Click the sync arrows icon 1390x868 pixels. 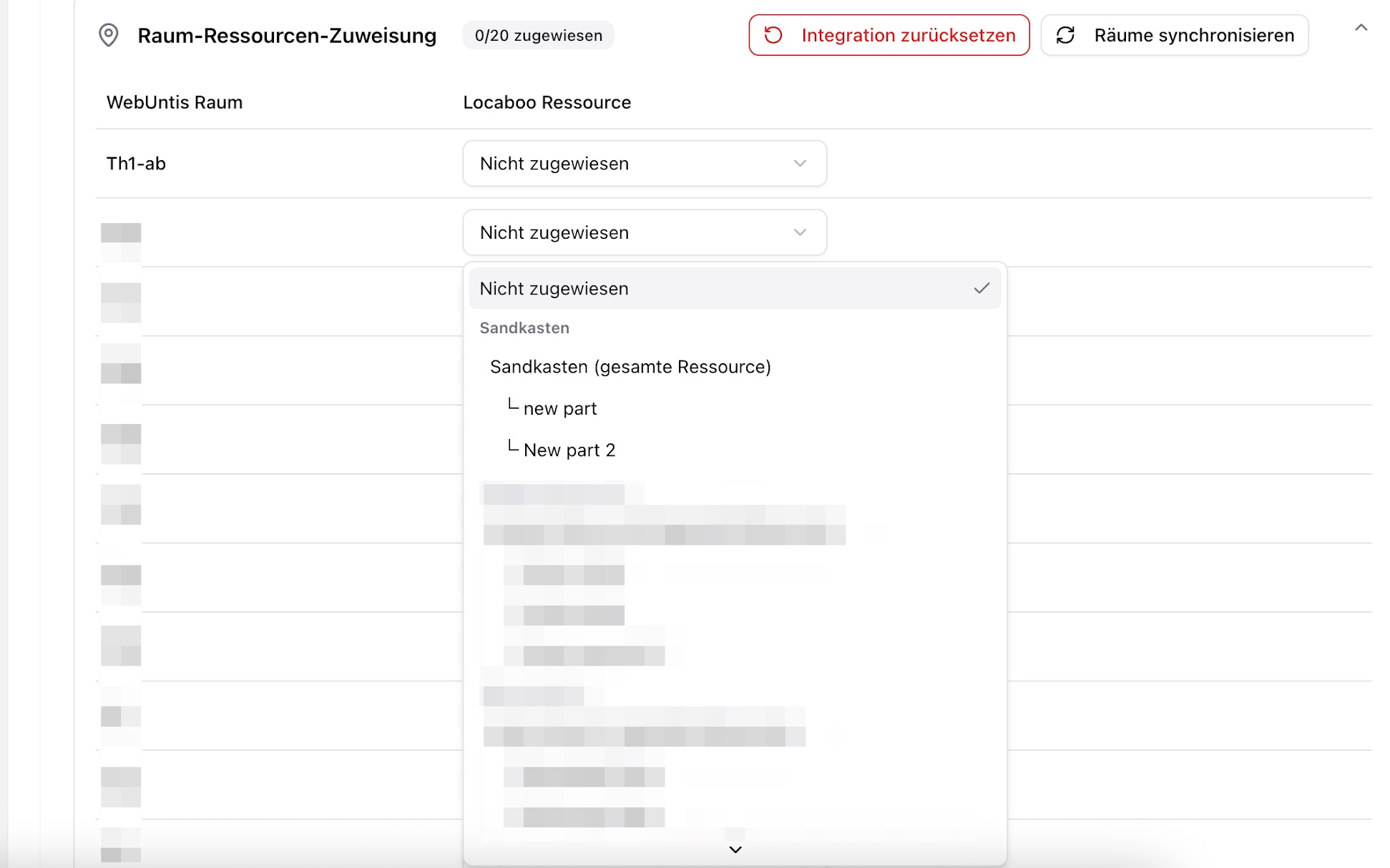(x=1065, y=35)
